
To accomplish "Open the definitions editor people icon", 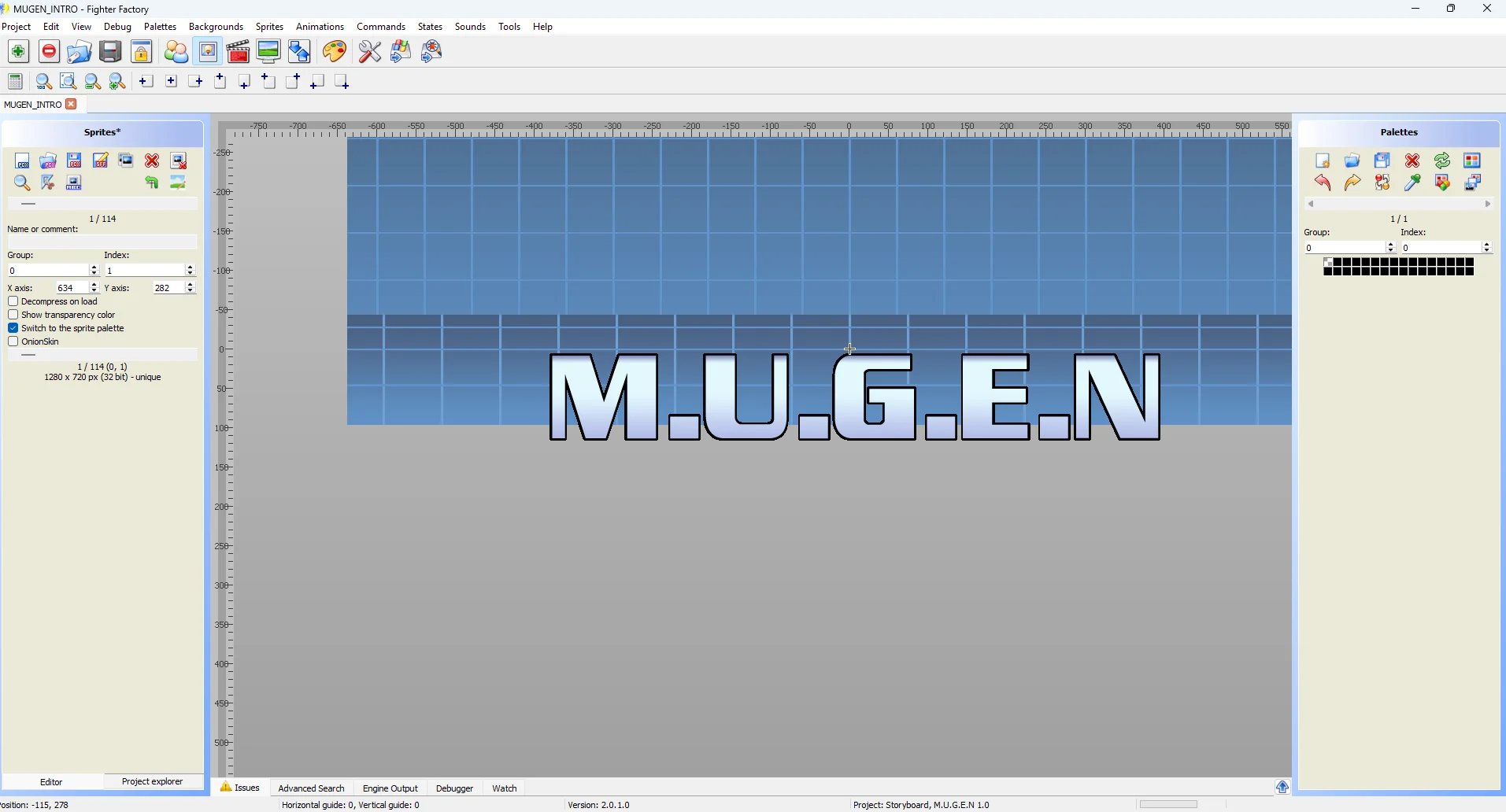I will pos(177,52).
